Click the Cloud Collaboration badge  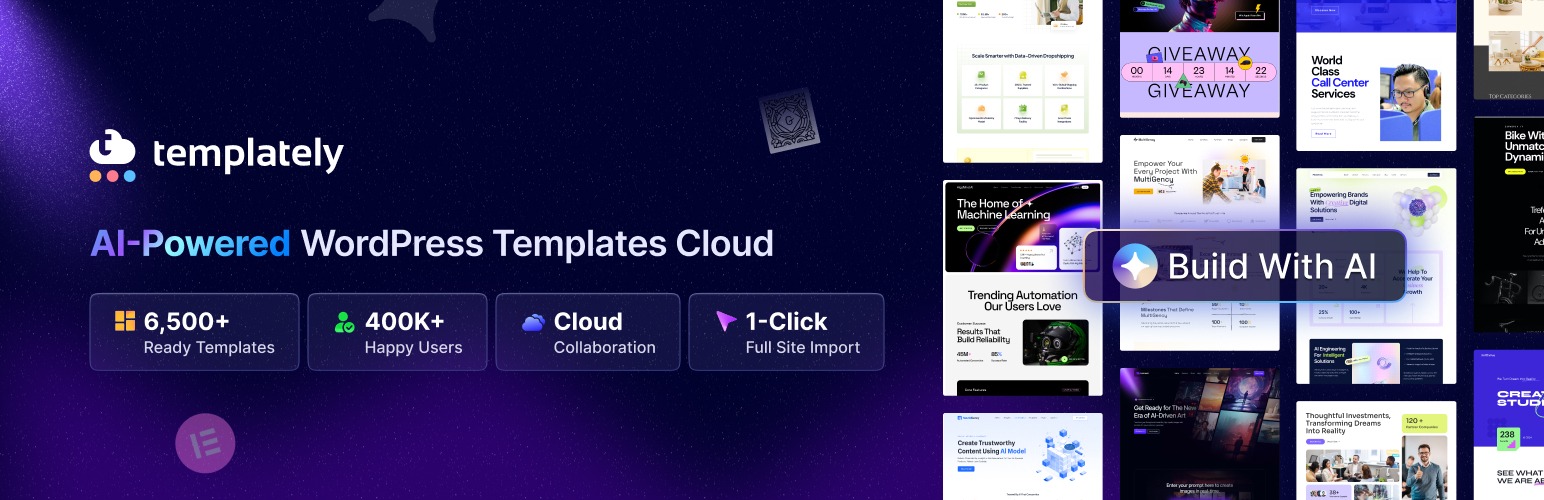[588, 332]
